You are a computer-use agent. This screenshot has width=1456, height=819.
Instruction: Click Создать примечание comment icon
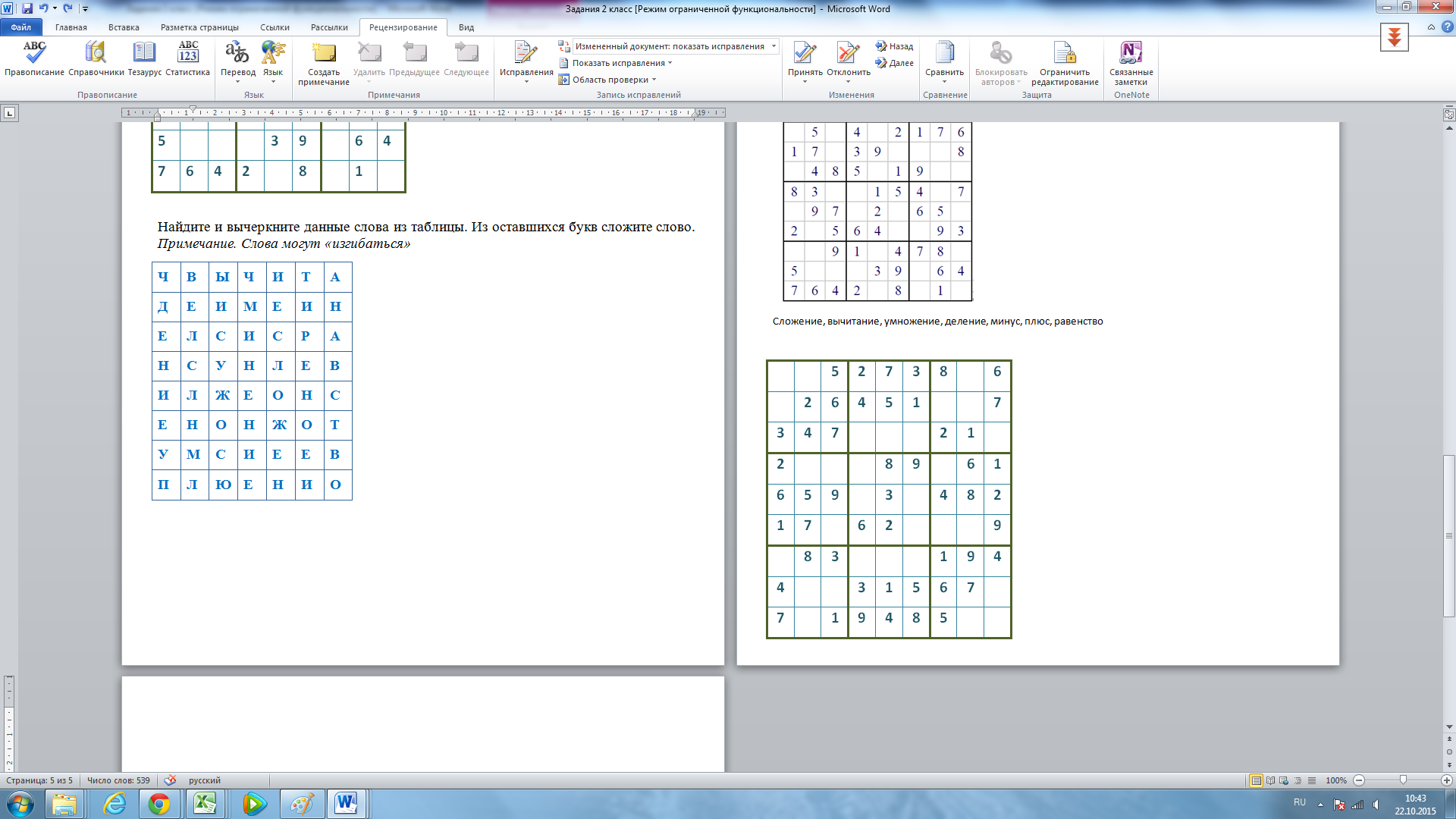pyautogui.click(x=324, y=53)
